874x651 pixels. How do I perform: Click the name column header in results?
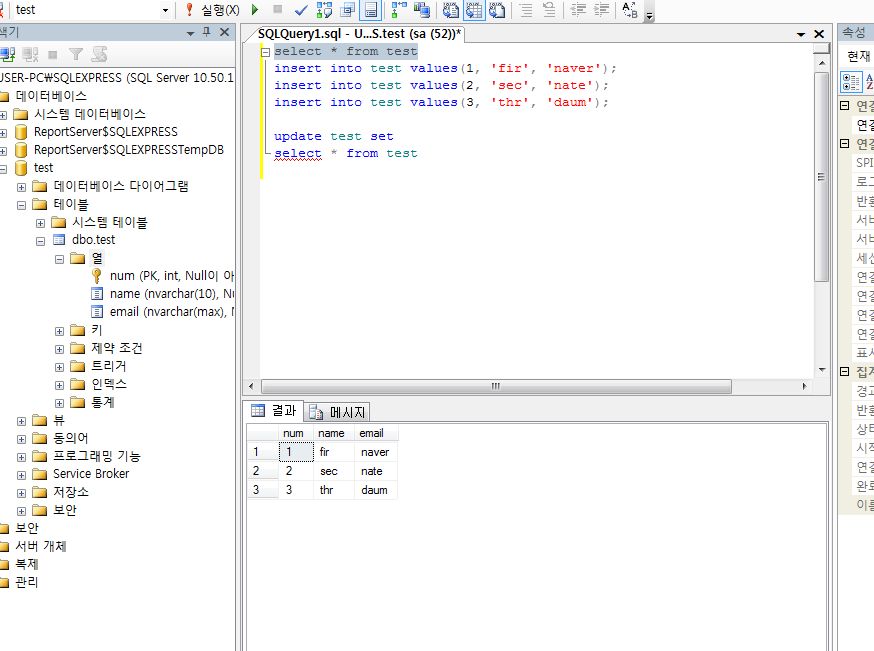point(334,433)
